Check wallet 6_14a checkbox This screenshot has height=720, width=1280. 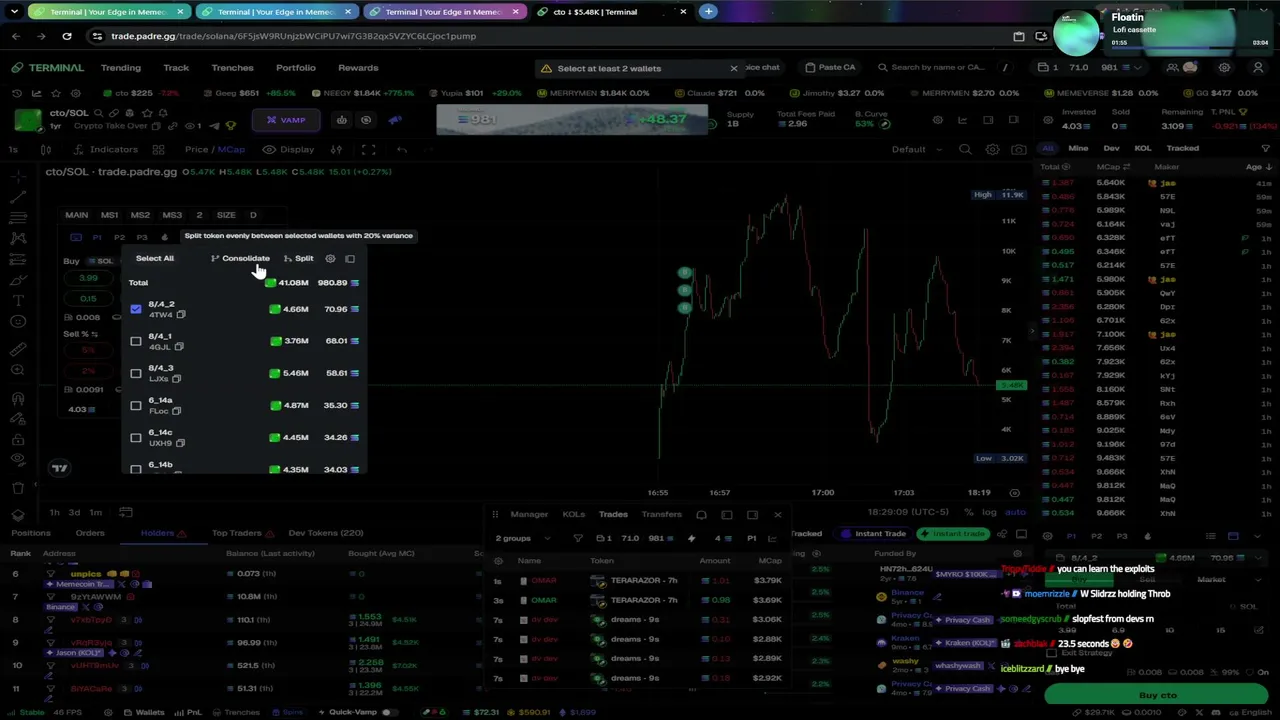click(136, 405)
